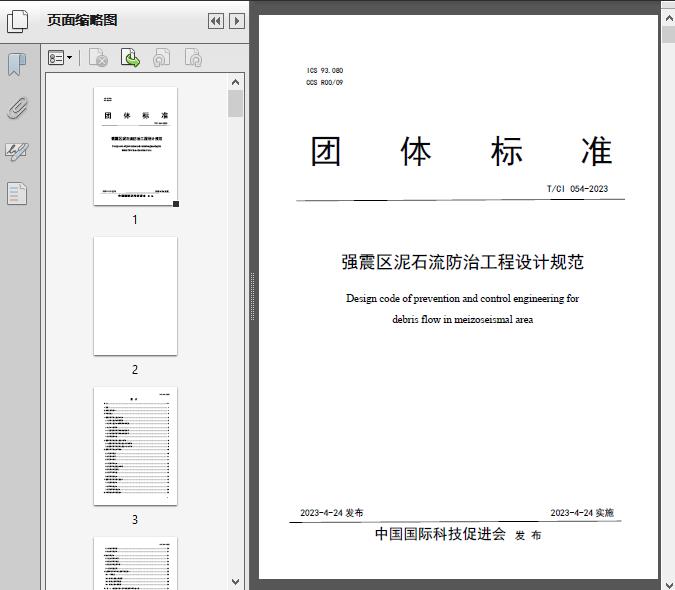Screen dimensions: 675x590
Task: Select blank page 2 thumbnail
Action: click(135, 296)
